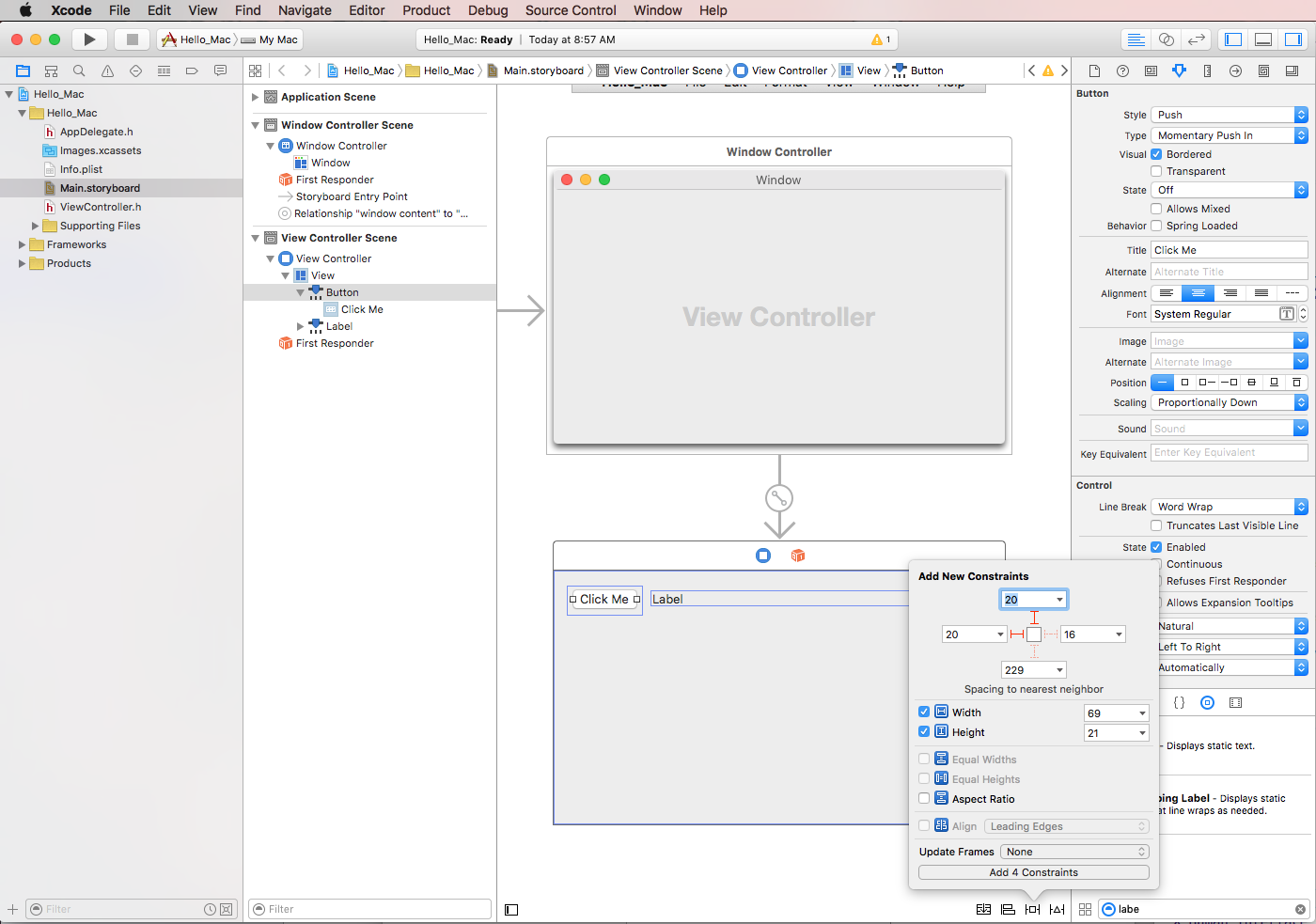
Task: Clear the labe filter field
Action: click(x=1300, y=909)
